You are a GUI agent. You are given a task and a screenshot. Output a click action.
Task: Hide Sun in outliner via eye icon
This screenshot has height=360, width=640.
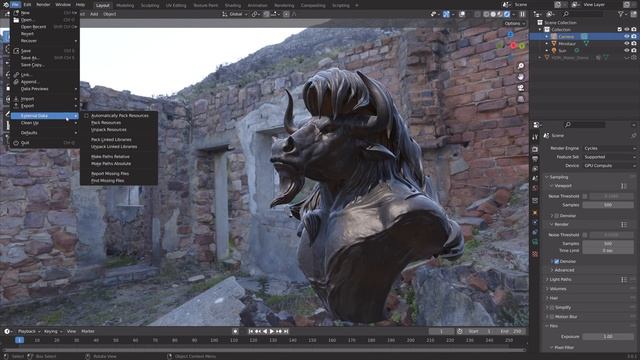coord(627,51)
